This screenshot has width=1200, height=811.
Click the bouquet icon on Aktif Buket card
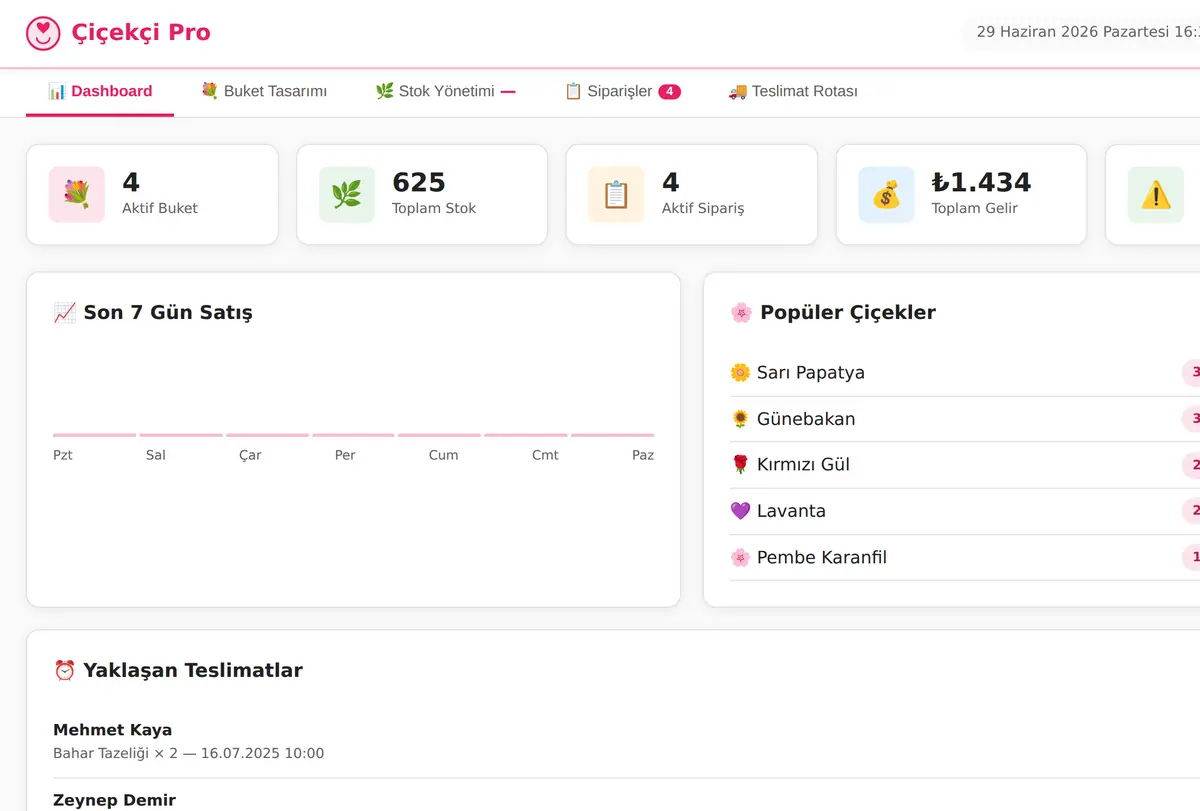click(x=77, y=194)
